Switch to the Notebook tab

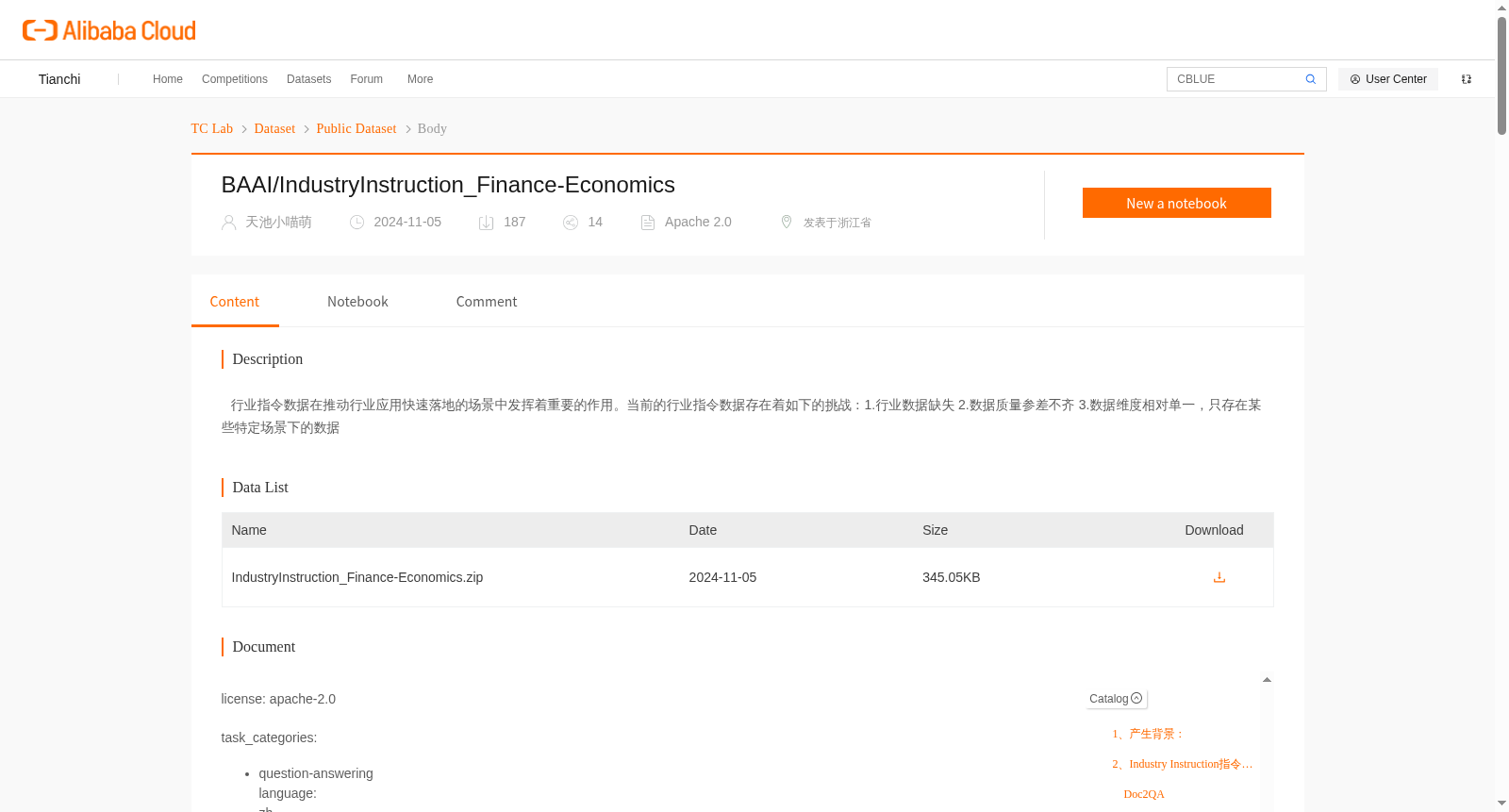[357, 302]
